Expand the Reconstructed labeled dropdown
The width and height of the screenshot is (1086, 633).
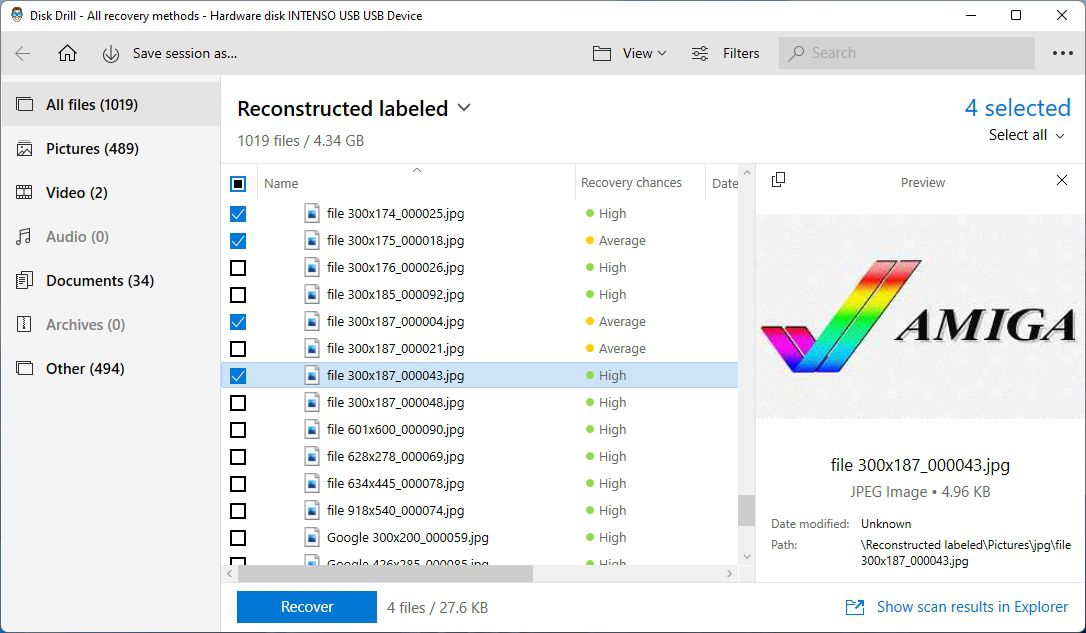pos(464,108)
